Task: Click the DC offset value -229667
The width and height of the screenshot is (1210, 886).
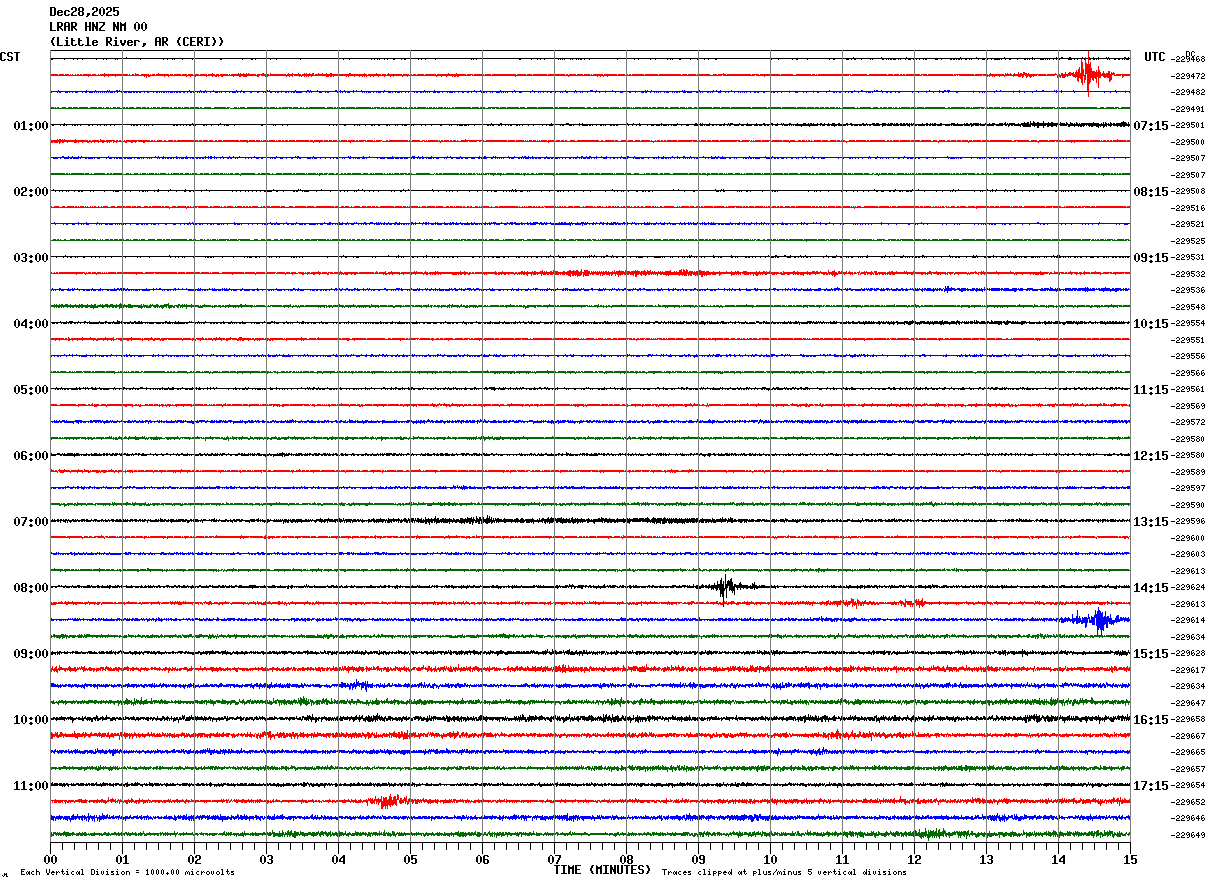Action: click(1187, 736)
